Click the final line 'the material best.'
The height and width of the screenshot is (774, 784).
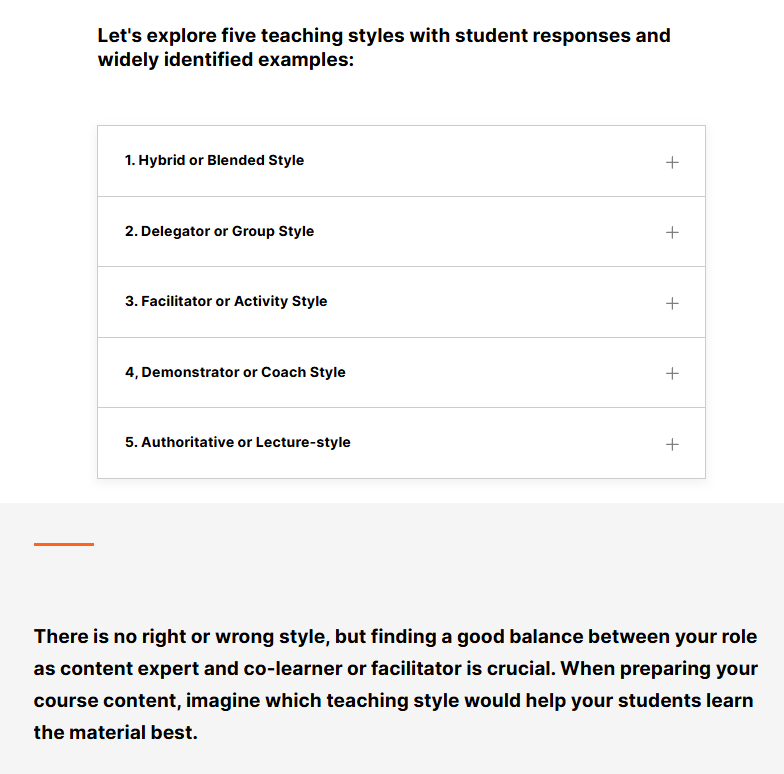116,732
